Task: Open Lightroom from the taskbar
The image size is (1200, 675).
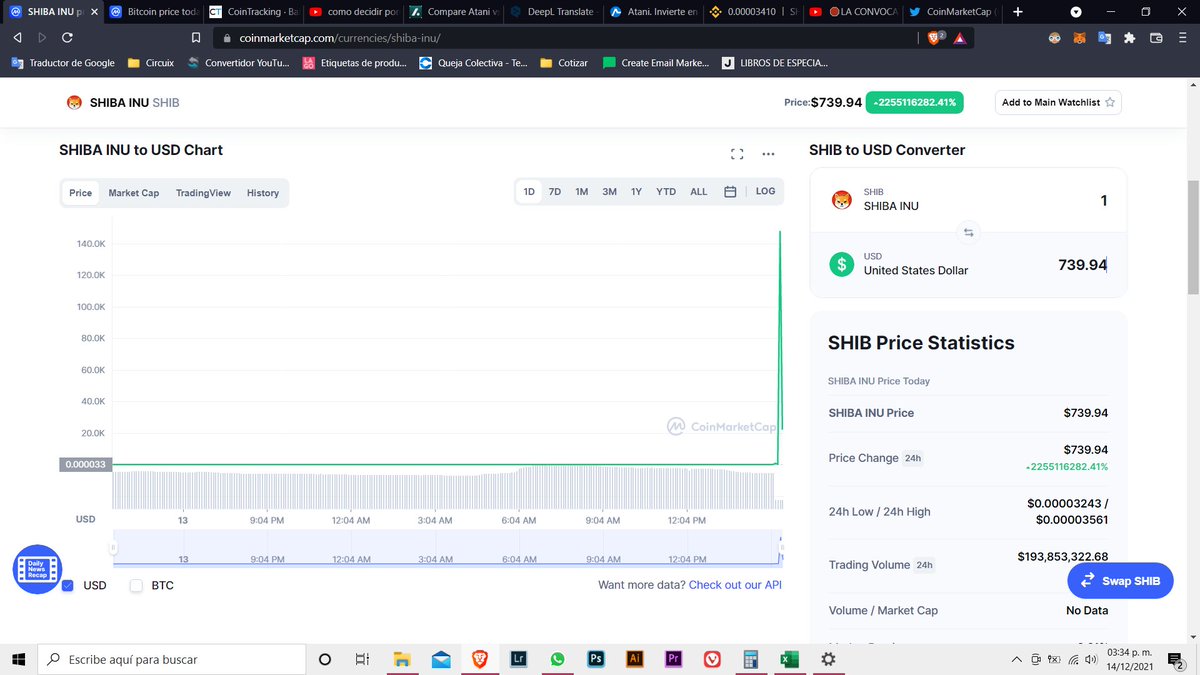Action: tap(518, 659)
